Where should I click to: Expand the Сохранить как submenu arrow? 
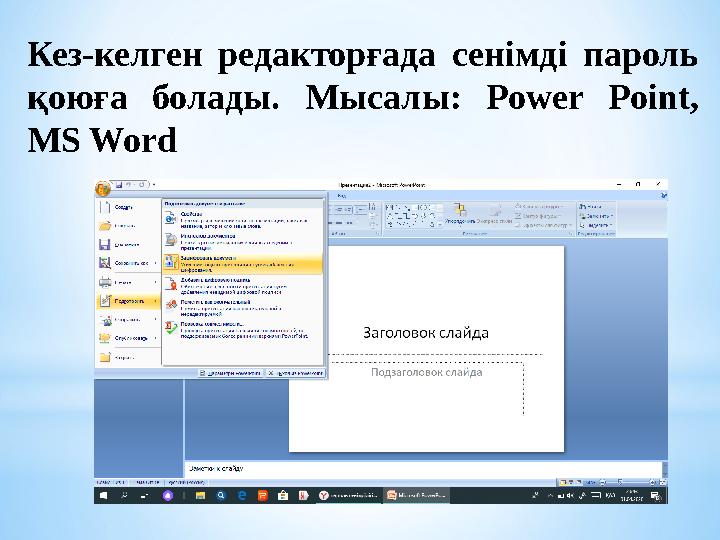pyautogui.click(x=156, y=263)
